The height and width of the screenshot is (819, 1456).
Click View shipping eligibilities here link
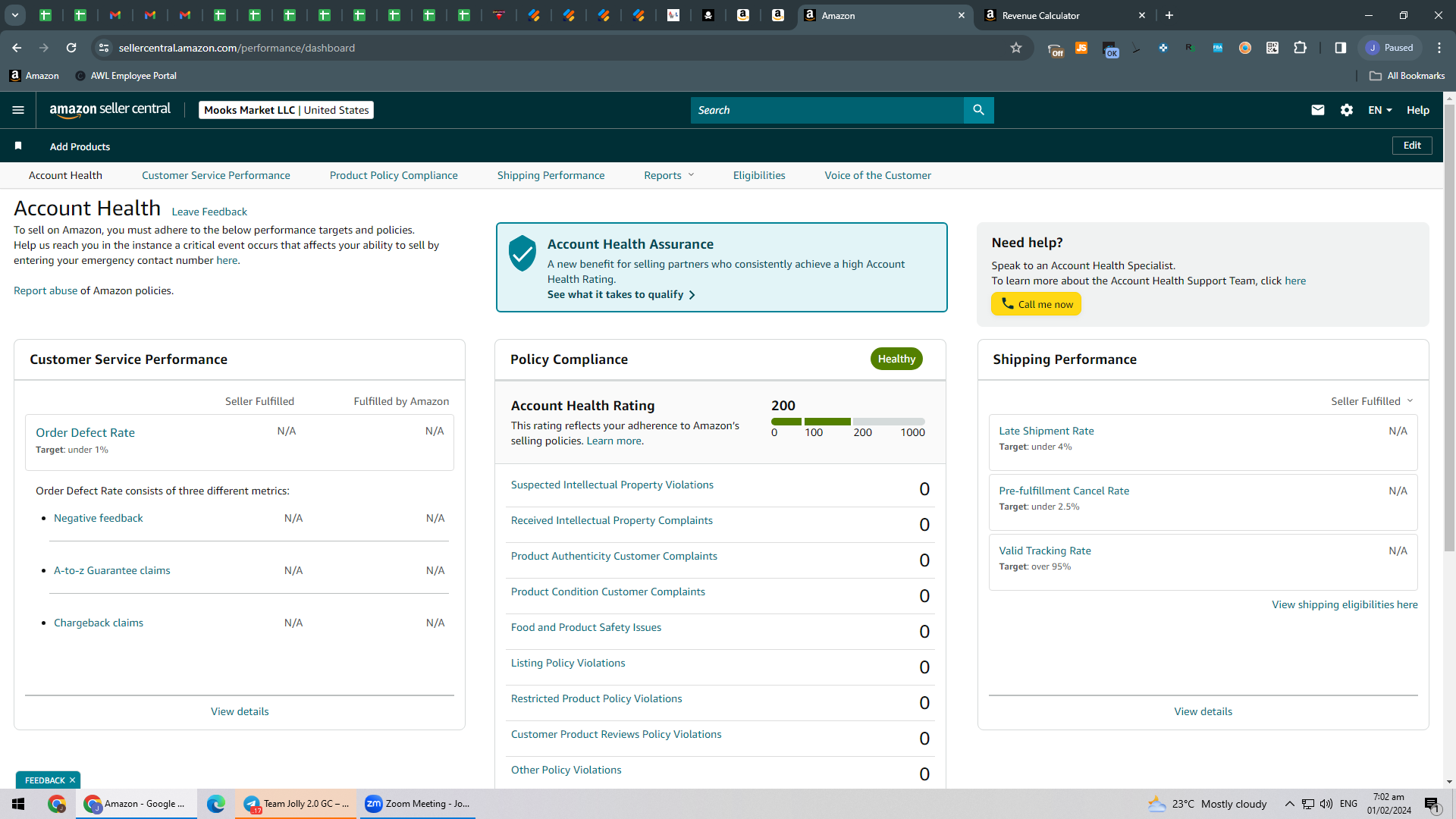point(1345,604)
